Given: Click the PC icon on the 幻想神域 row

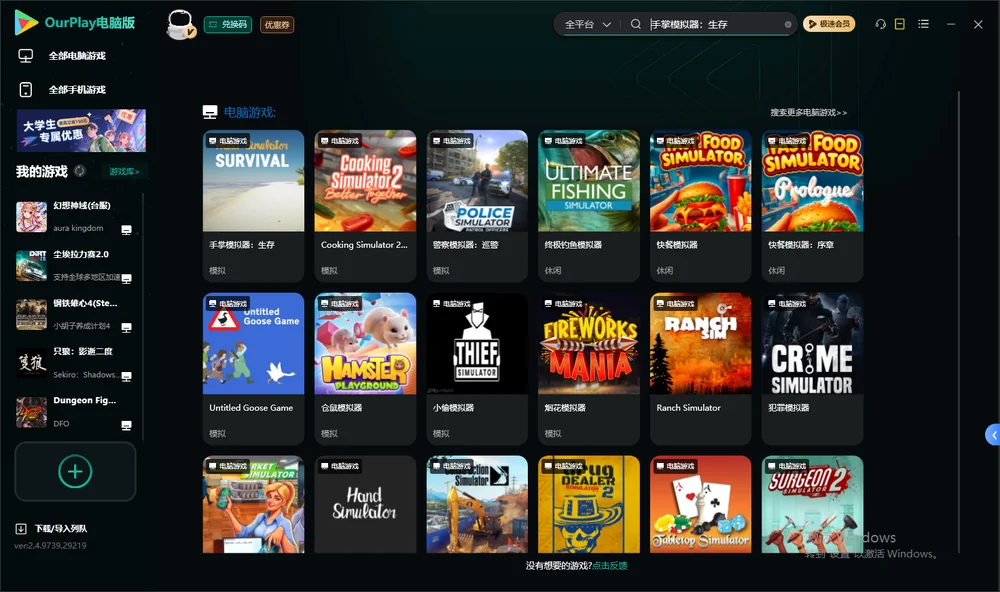Looking at the screenshot, I should (x=126, y=230).
